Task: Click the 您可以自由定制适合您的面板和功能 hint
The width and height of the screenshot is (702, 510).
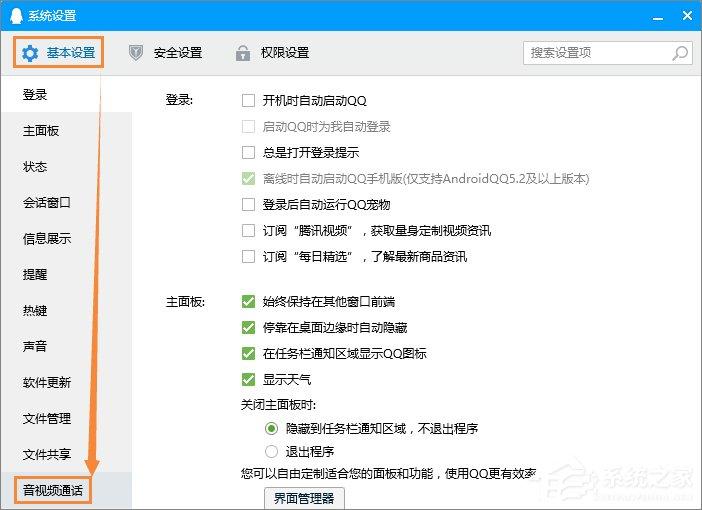Action: click(389, 473)
